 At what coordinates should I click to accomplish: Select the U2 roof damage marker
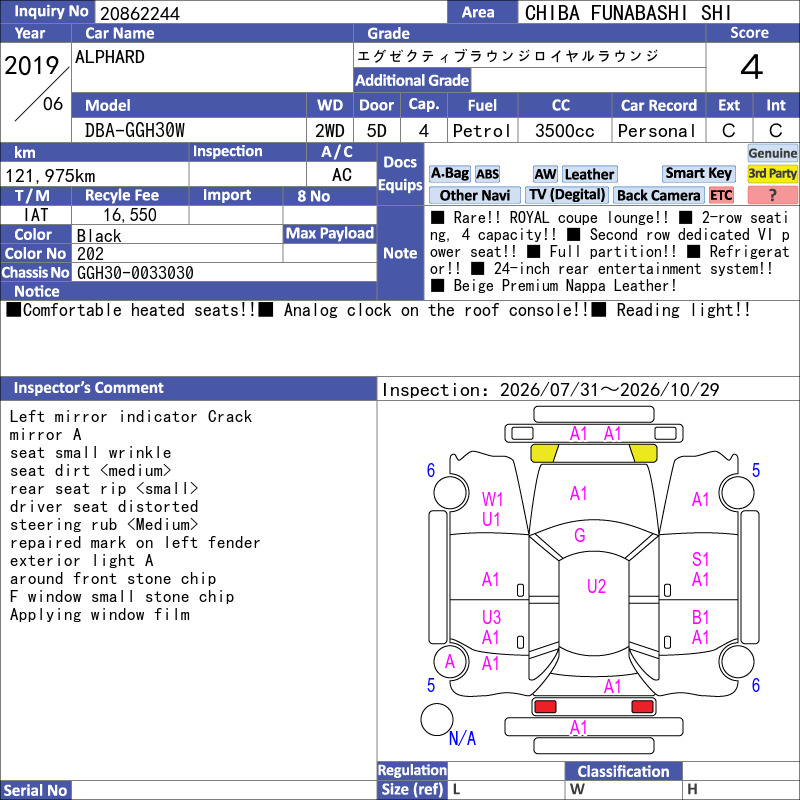tap(596, 586)
